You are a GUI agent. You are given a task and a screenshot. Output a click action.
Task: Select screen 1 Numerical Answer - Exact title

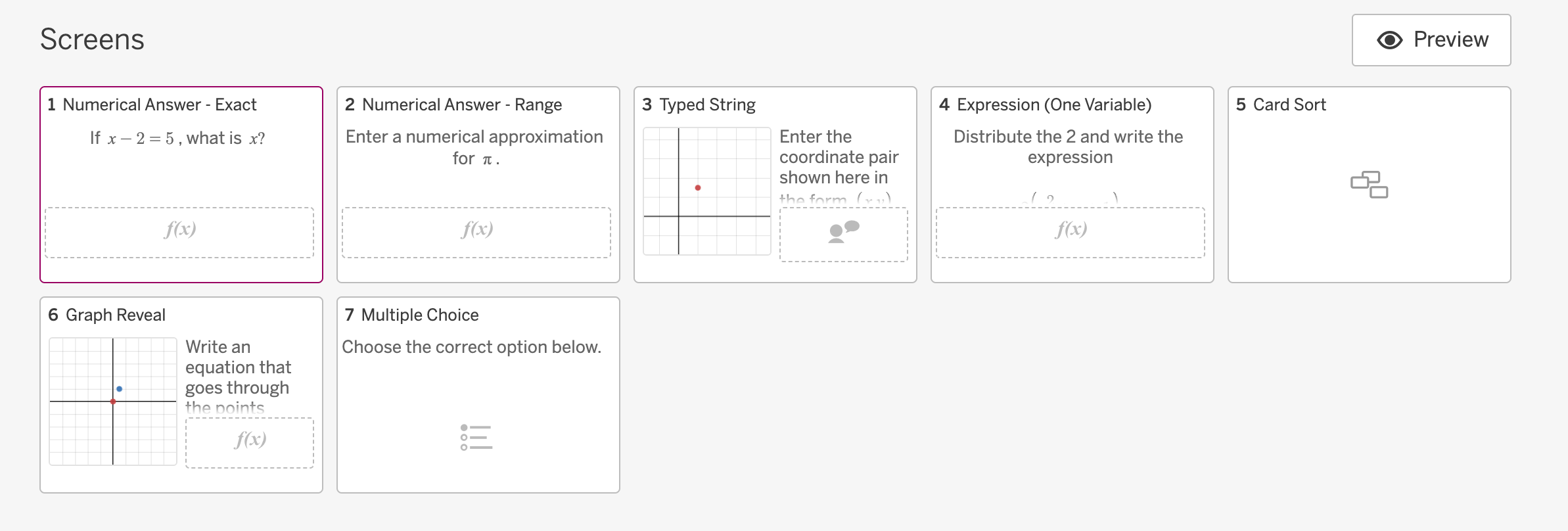pyautogui.click(x=159, y=104)
